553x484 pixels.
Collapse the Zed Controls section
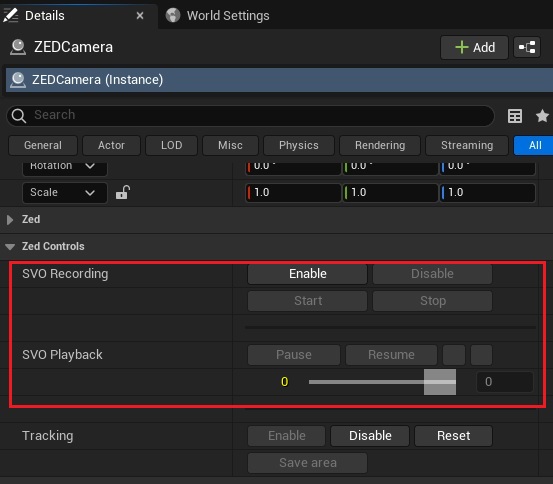click(x=10, y=247)
